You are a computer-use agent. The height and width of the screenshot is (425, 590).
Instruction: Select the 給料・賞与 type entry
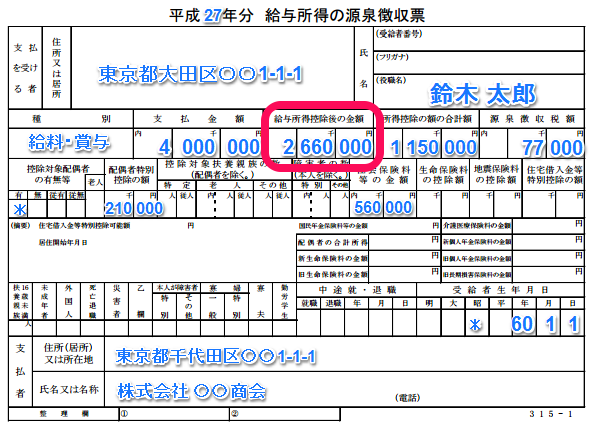pyautogui.click(x=69, y=142)
